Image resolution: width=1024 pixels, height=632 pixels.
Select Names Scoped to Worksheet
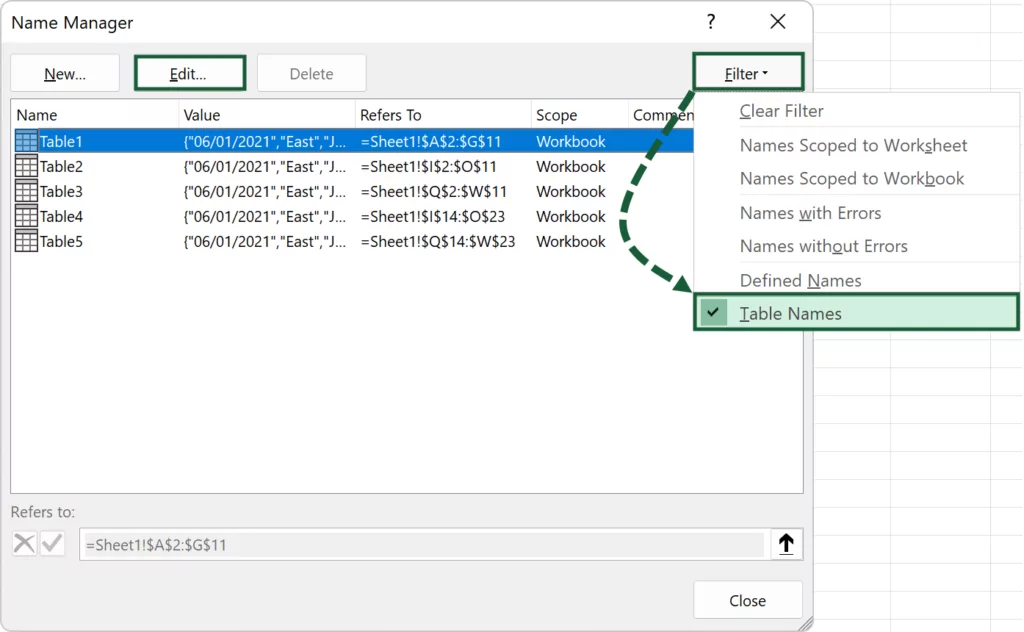[x=853, y=146]
